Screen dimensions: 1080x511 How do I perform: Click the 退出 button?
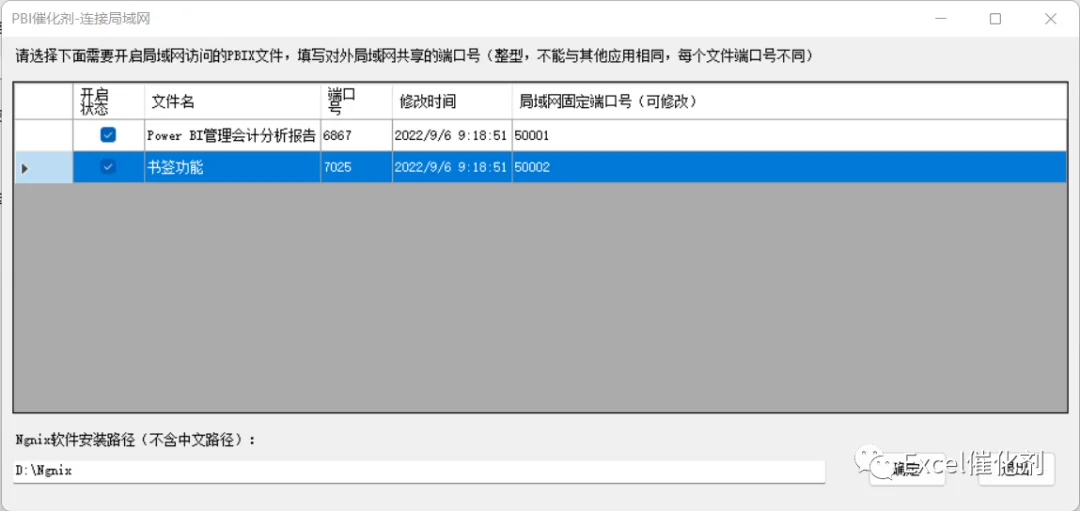(x=1017, y=470)
